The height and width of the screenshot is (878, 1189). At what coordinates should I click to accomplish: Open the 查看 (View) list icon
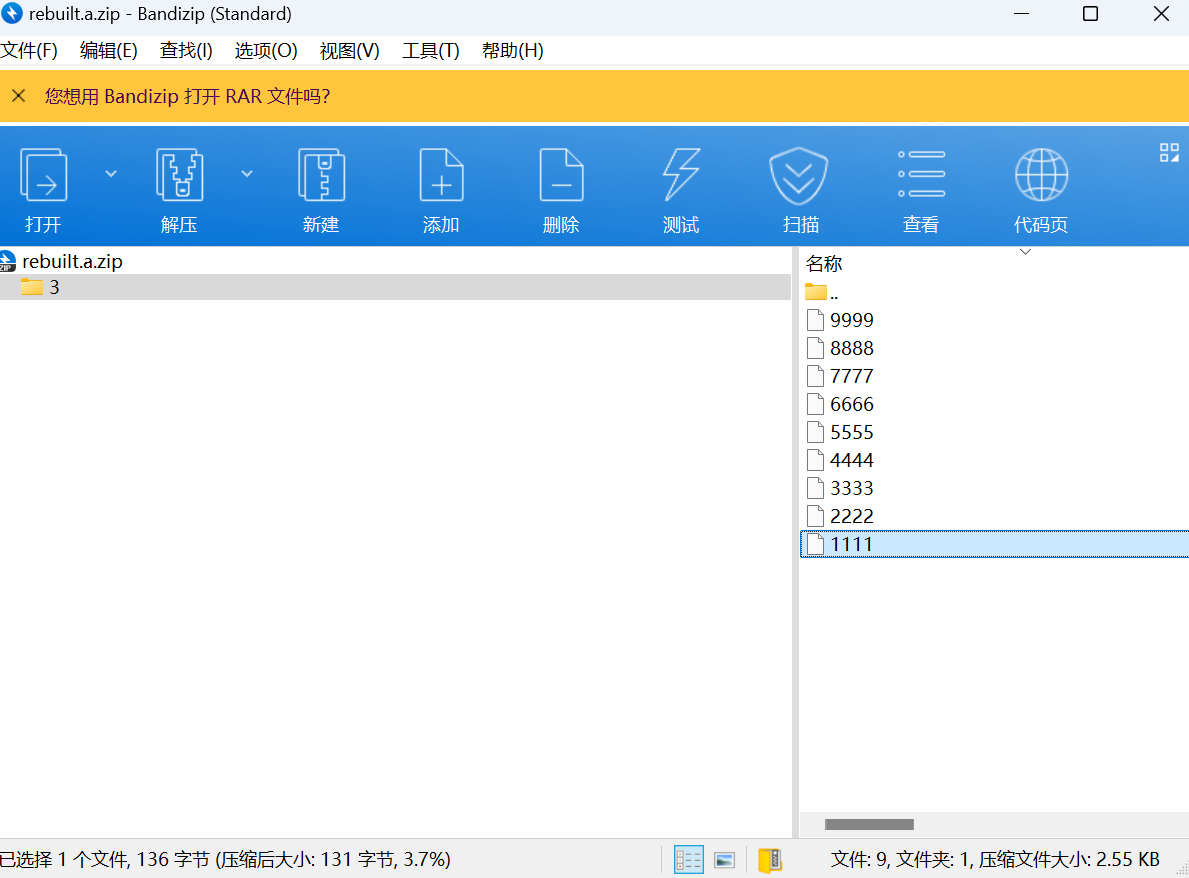coord(921,174)
